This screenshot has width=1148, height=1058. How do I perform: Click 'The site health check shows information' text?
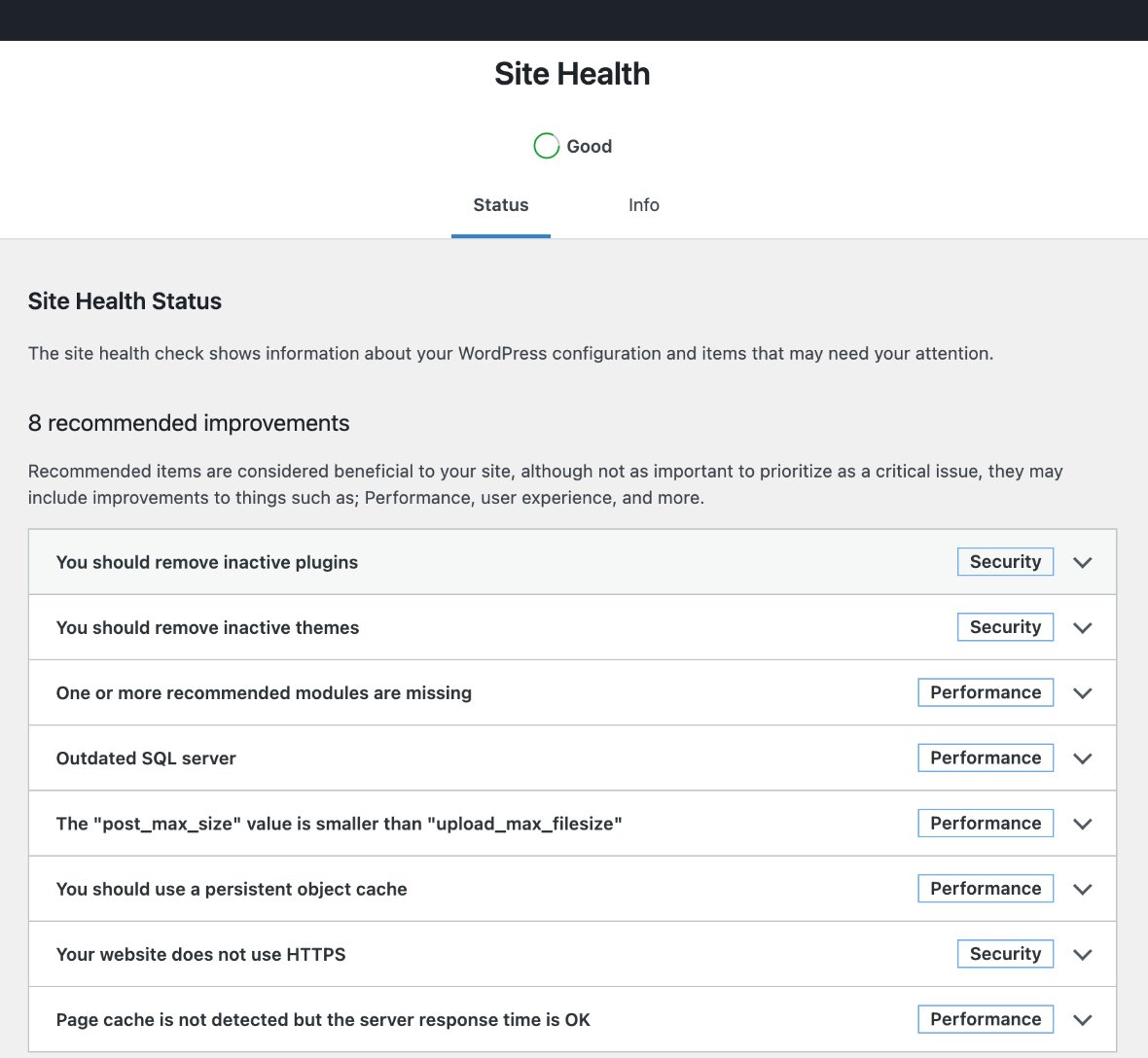tap(511, 353)
